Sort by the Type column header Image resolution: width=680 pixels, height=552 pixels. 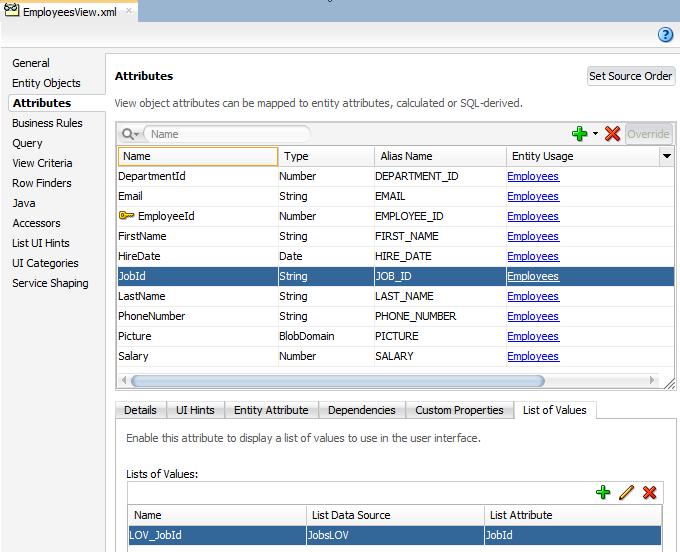coord(326,156)
